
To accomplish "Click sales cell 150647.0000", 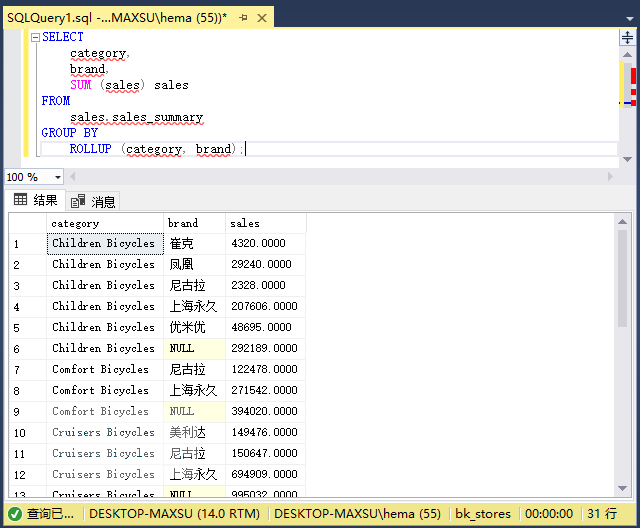I will 265,453.
